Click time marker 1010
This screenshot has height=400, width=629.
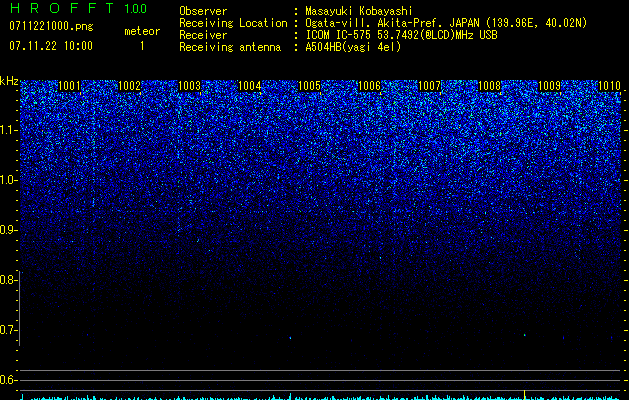tap(609, 86)
